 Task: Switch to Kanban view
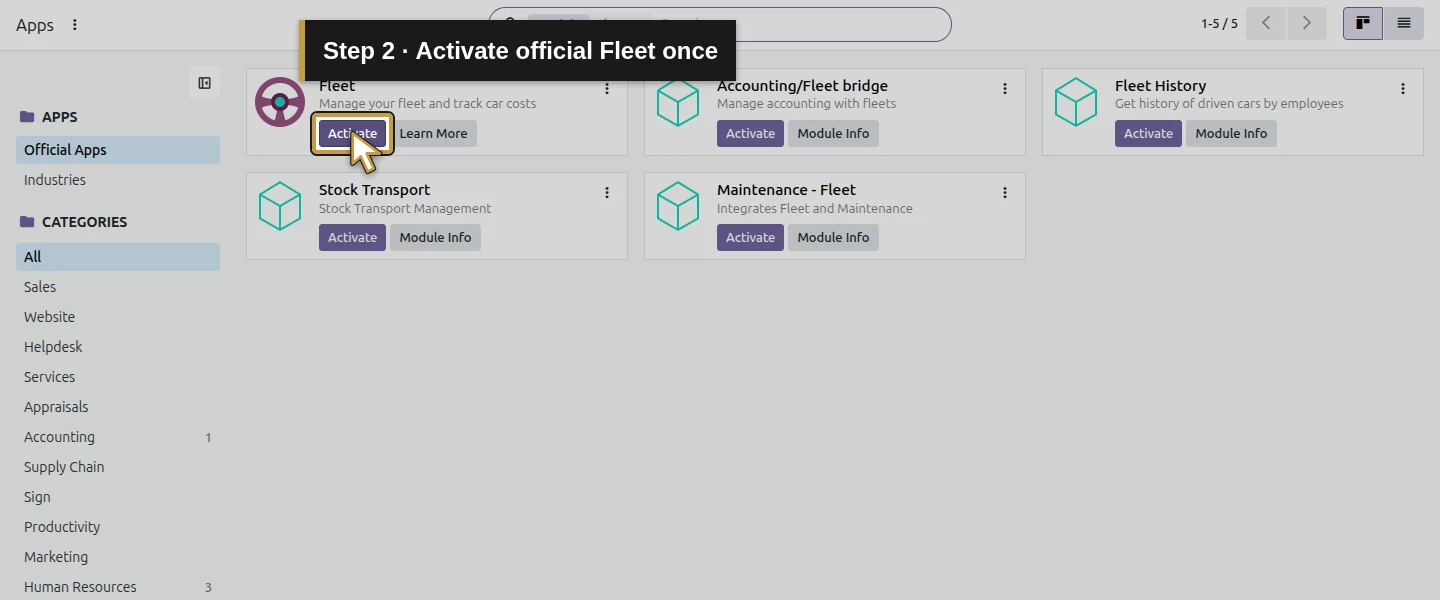(x=1363, y=23)
